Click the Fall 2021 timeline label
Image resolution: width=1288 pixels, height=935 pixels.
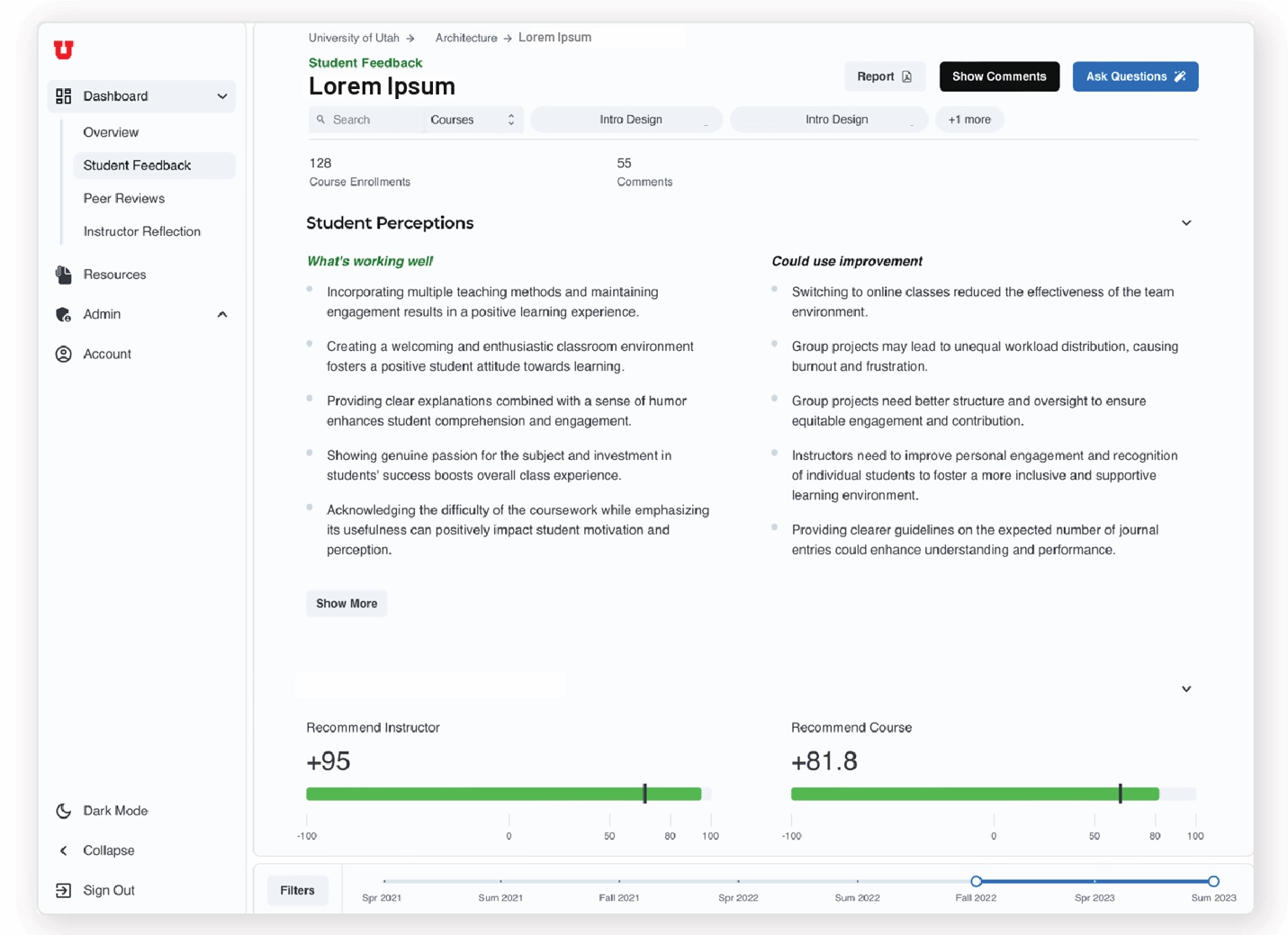(619, 898)
